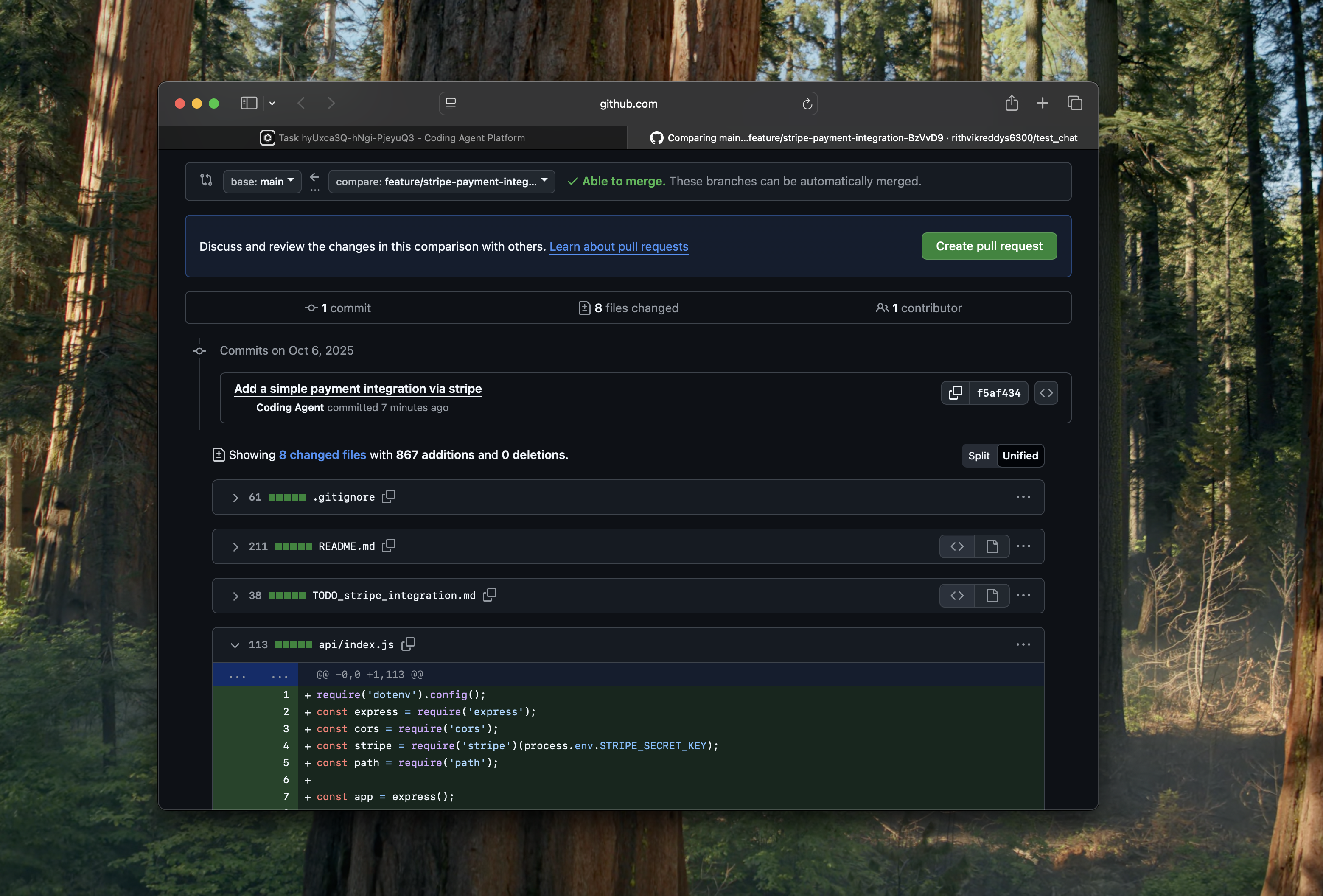Show rich diff for README.md

pyautogui.click(x=992, y=546)
